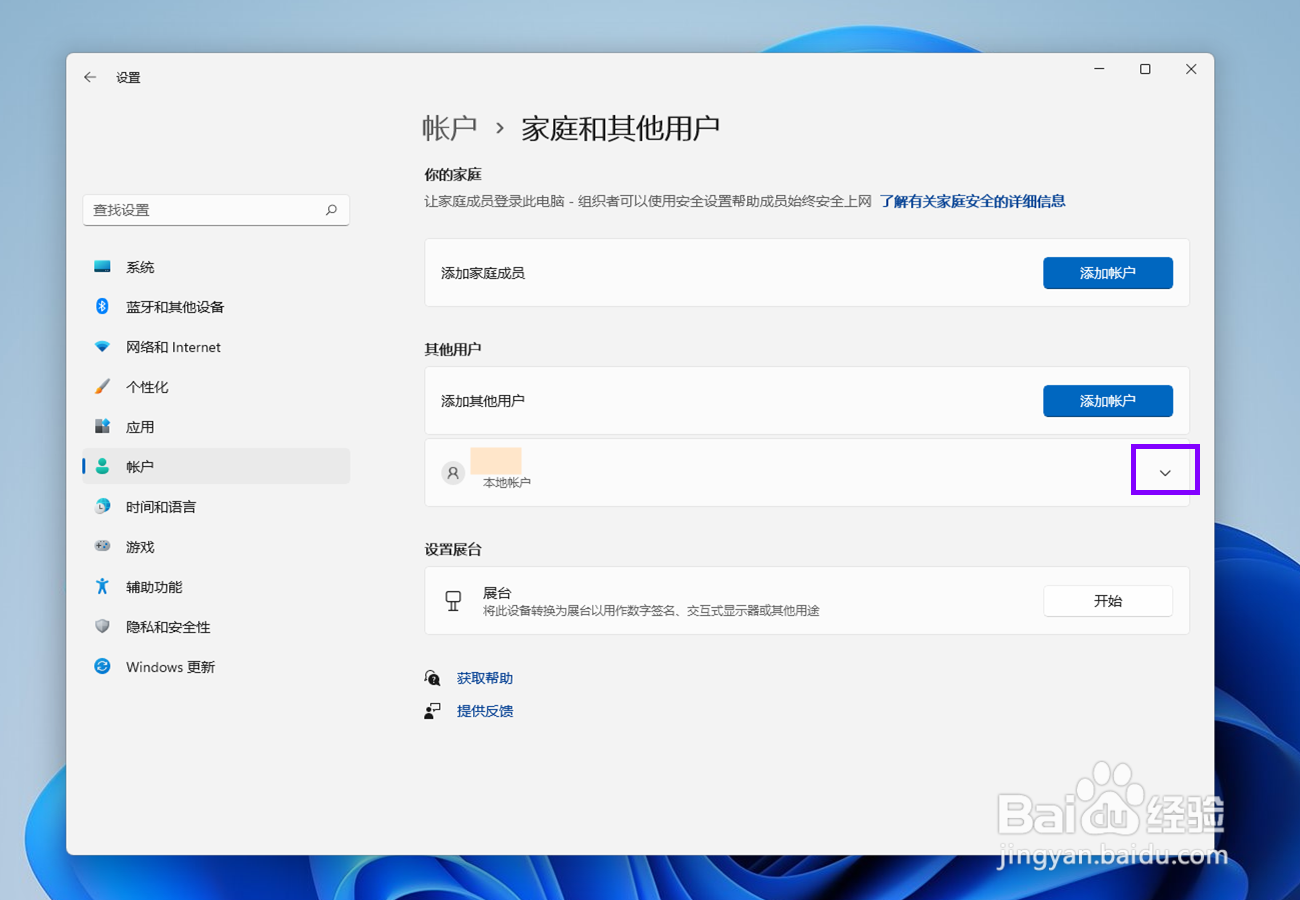Image resolution: width=1300 pixels, height=900 pixels.
Task: Open 辅助功能 settings page
Action: [216, 587]
